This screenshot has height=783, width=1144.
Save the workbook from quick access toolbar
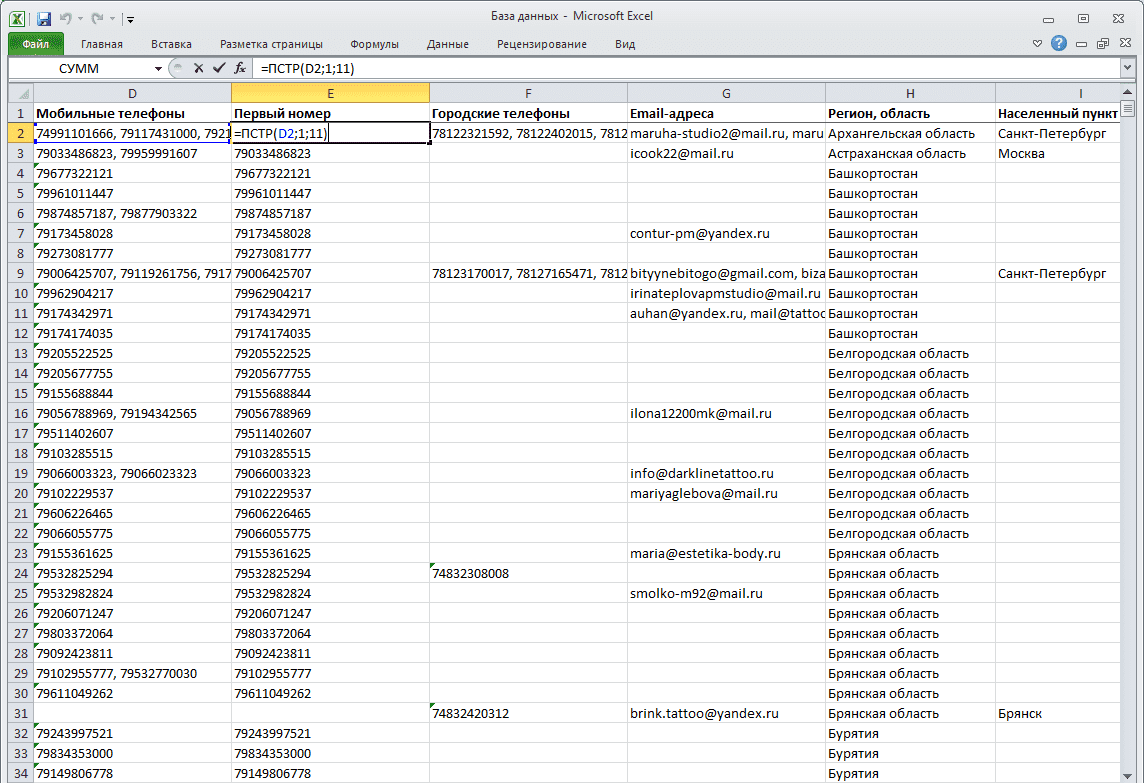click(x=44, y=18)
